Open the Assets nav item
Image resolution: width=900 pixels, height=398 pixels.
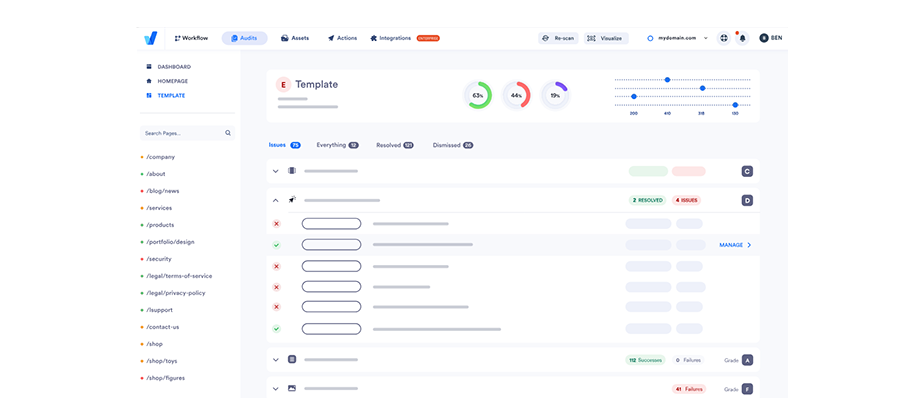[x=295, y=38]
